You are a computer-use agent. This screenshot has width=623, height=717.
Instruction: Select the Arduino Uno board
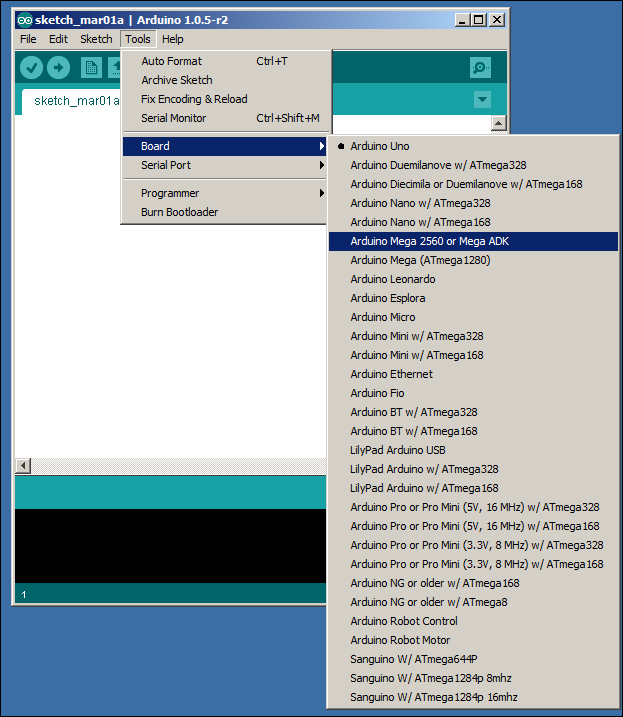point(473,146)
